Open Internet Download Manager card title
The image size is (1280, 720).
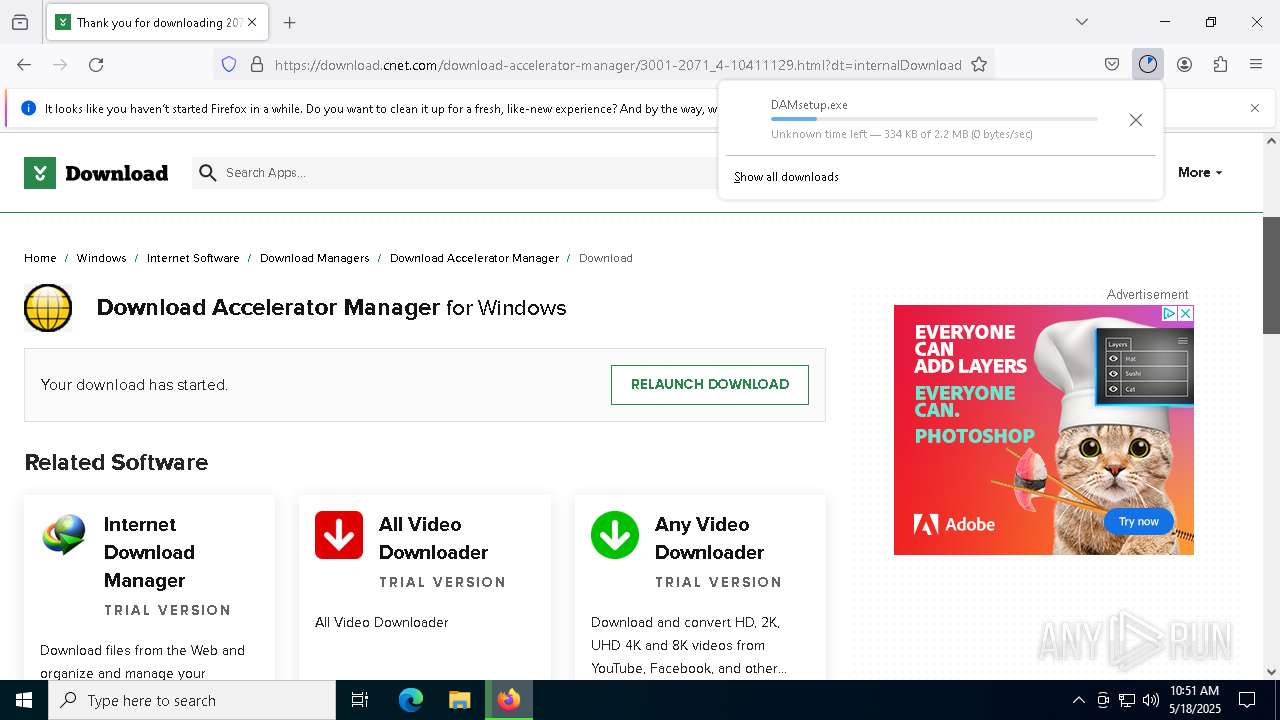(149, 552)
